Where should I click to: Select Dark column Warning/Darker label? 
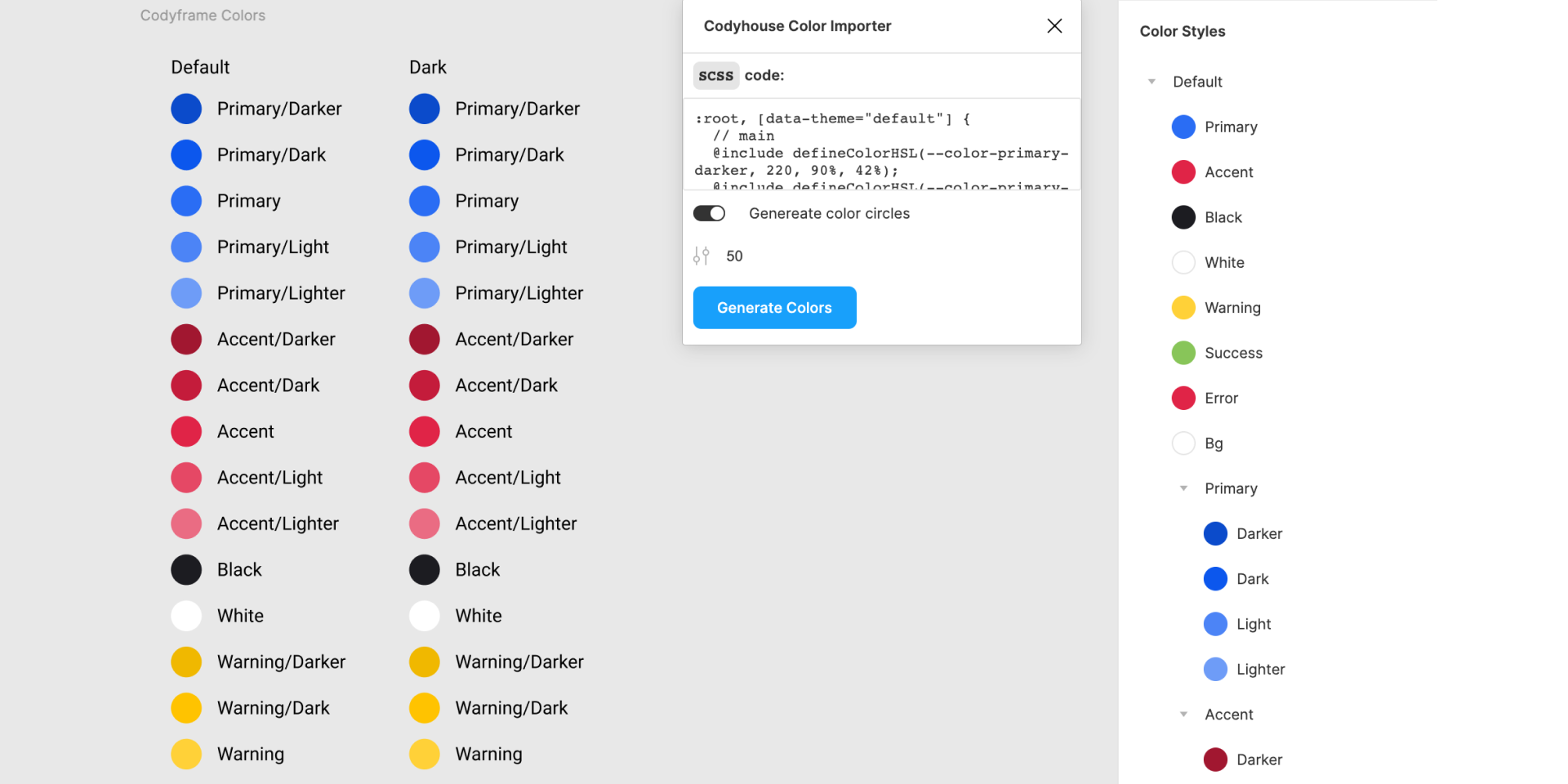pos(519,662)
